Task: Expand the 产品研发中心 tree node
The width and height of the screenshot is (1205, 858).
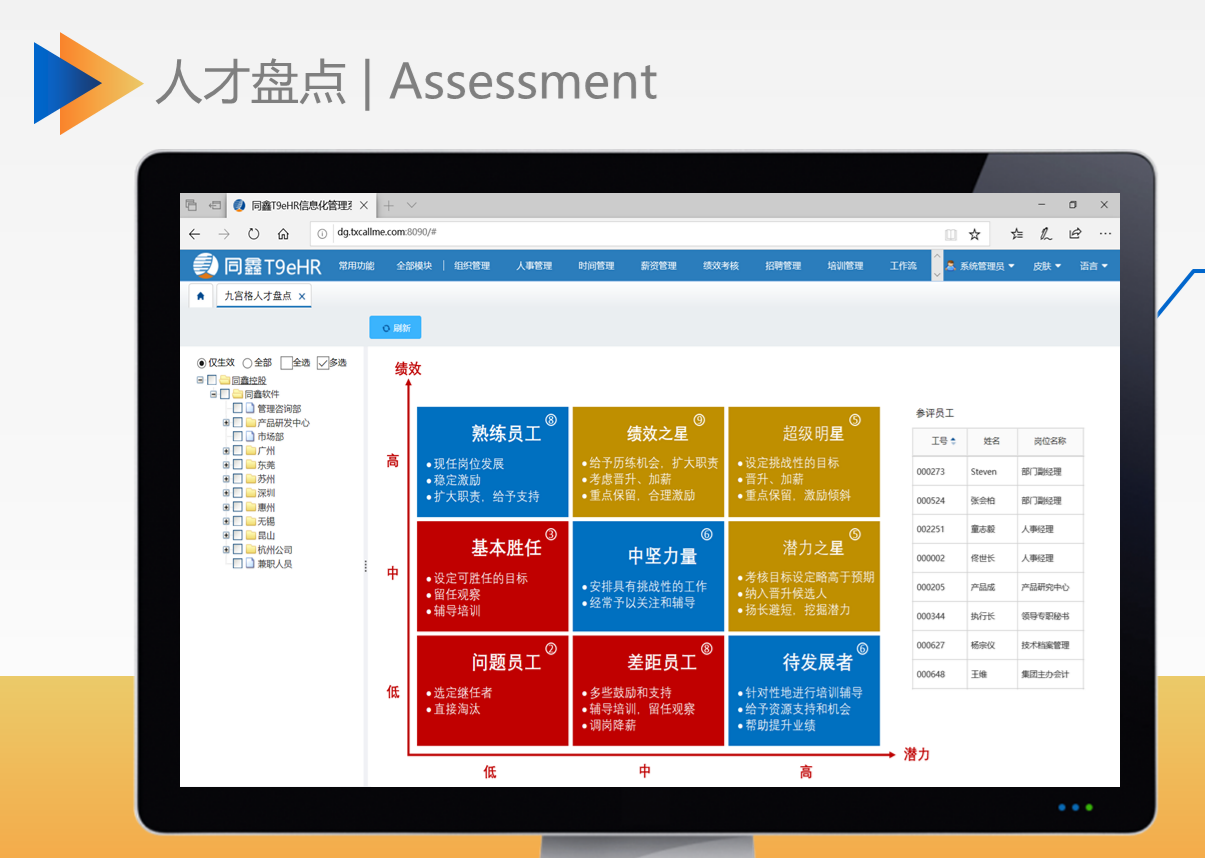Action: [226, 422]
